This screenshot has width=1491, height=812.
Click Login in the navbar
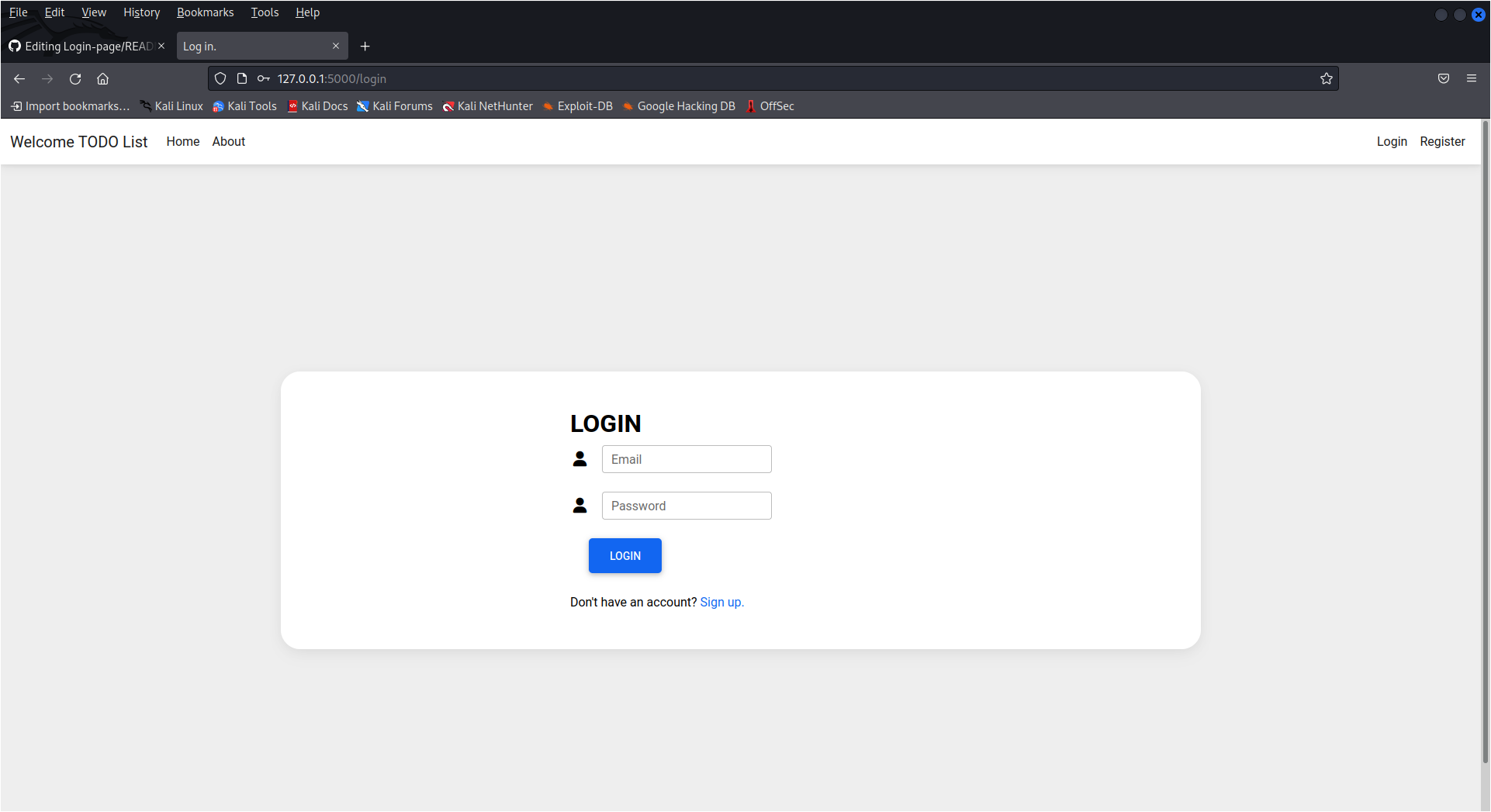tap(1392, 141)
